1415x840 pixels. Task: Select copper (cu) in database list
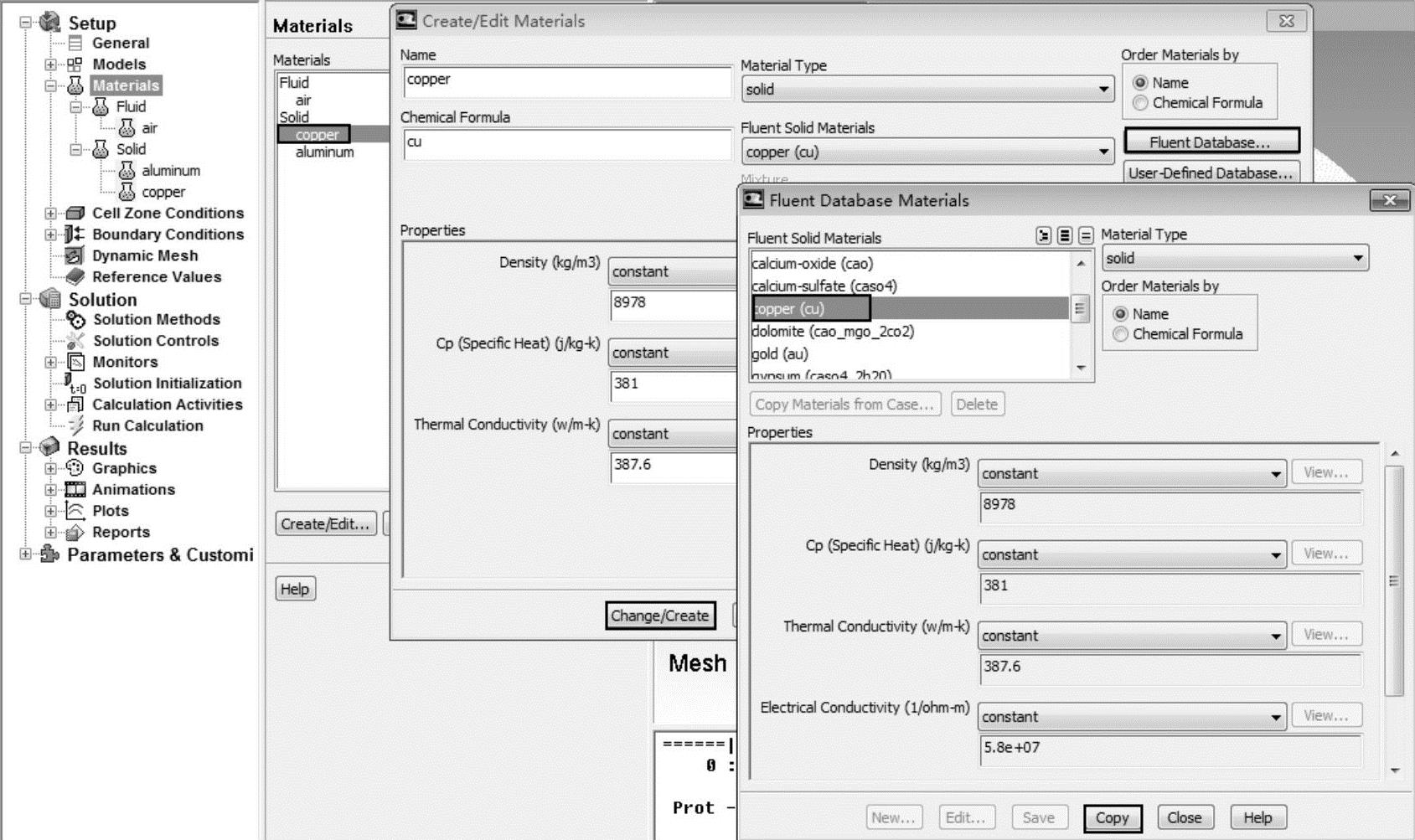coord(910,309)
